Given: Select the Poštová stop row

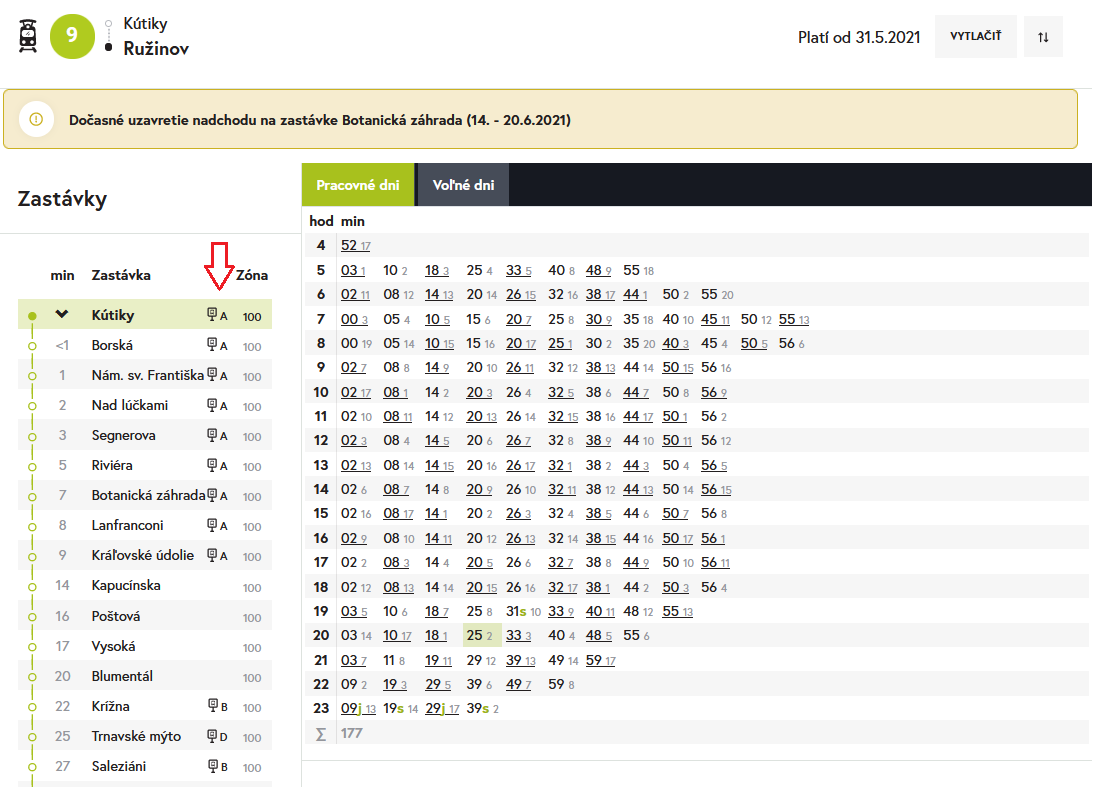Looking at the screenshot, I should [x=116, y=616].
